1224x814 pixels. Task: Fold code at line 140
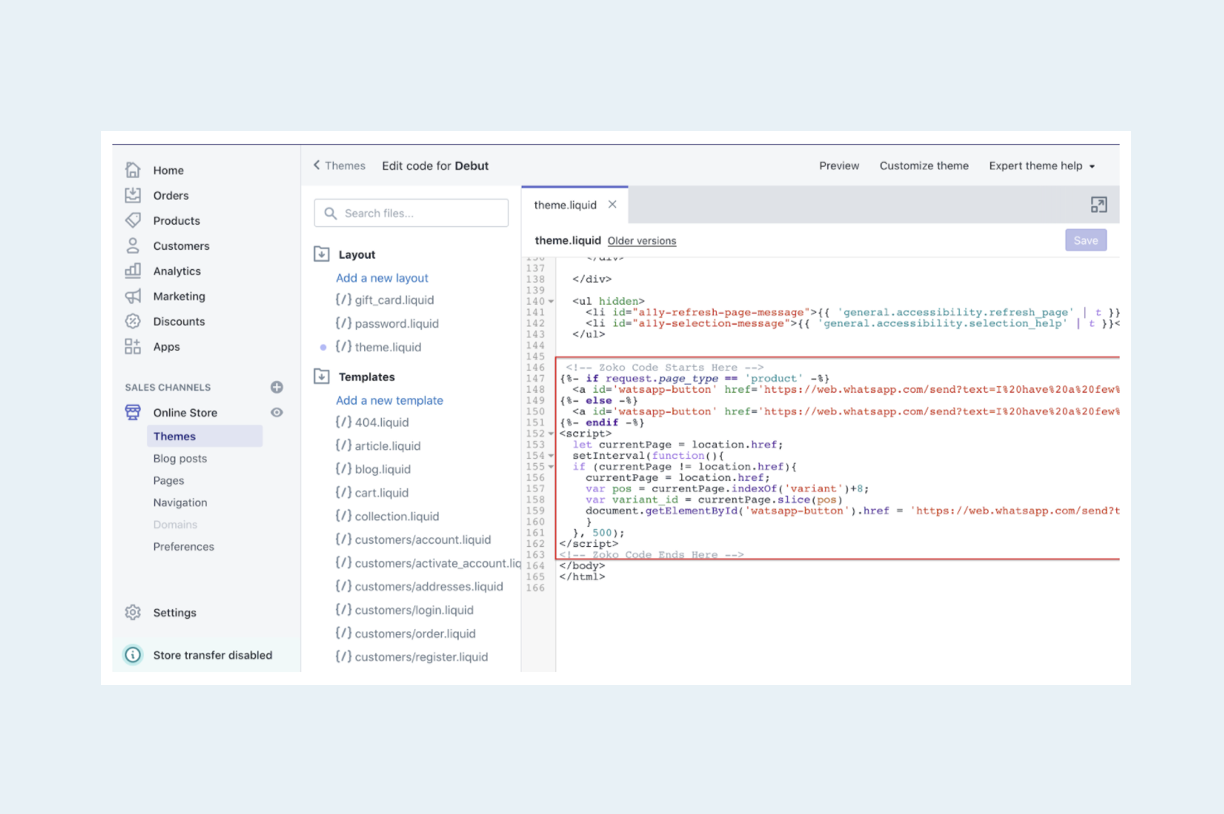tap(551, 301)
